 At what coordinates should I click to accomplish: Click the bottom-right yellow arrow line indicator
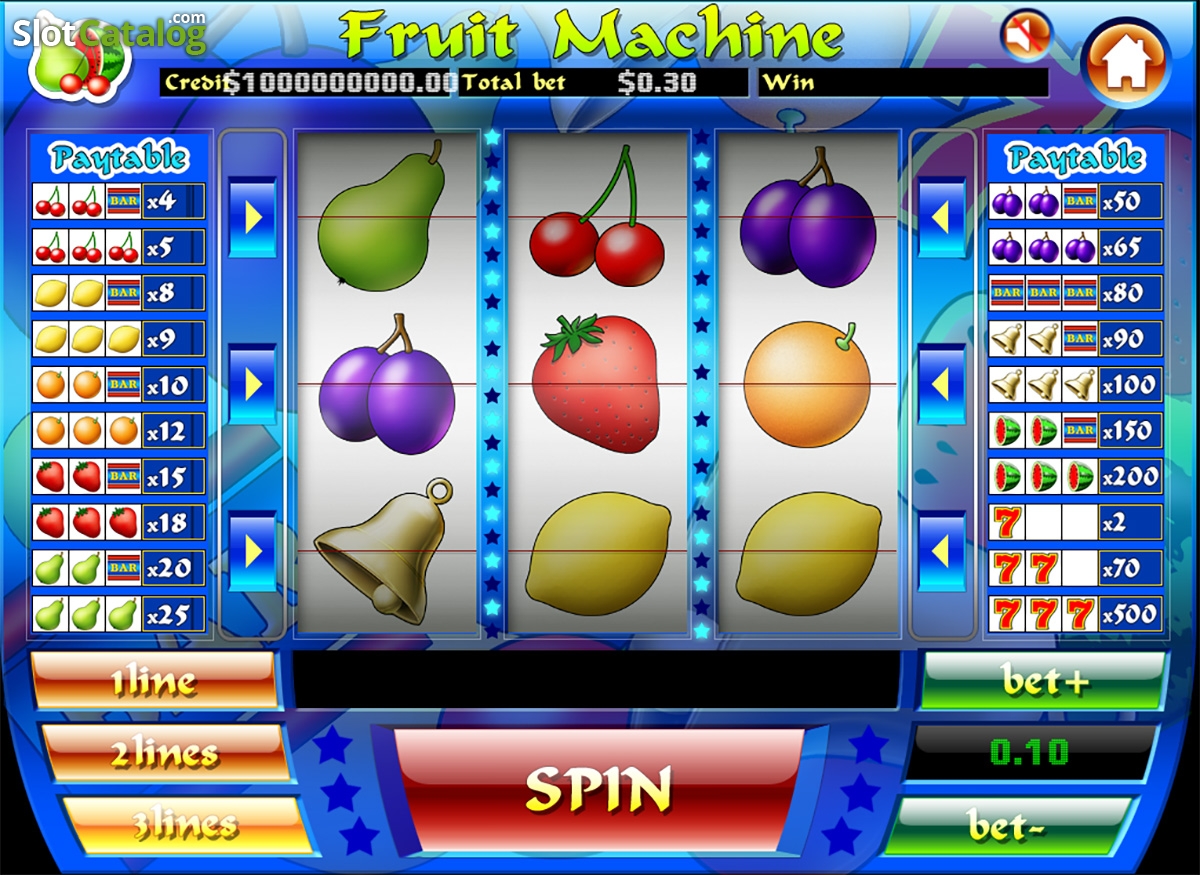click(942, 550)
